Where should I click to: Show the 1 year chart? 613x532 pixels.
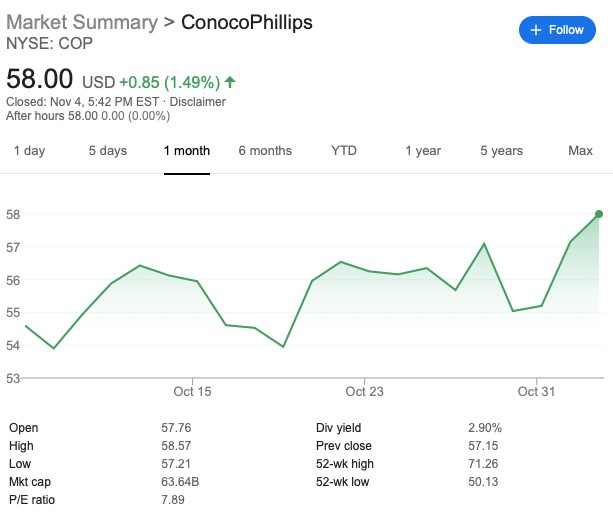click(x=423, y=151)
